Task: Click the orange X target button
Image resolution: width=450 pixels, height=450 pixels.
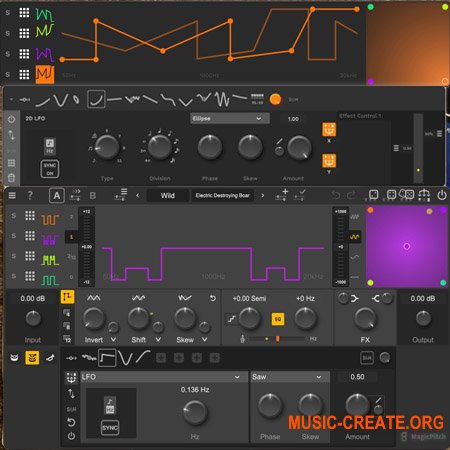Action: 329,130
